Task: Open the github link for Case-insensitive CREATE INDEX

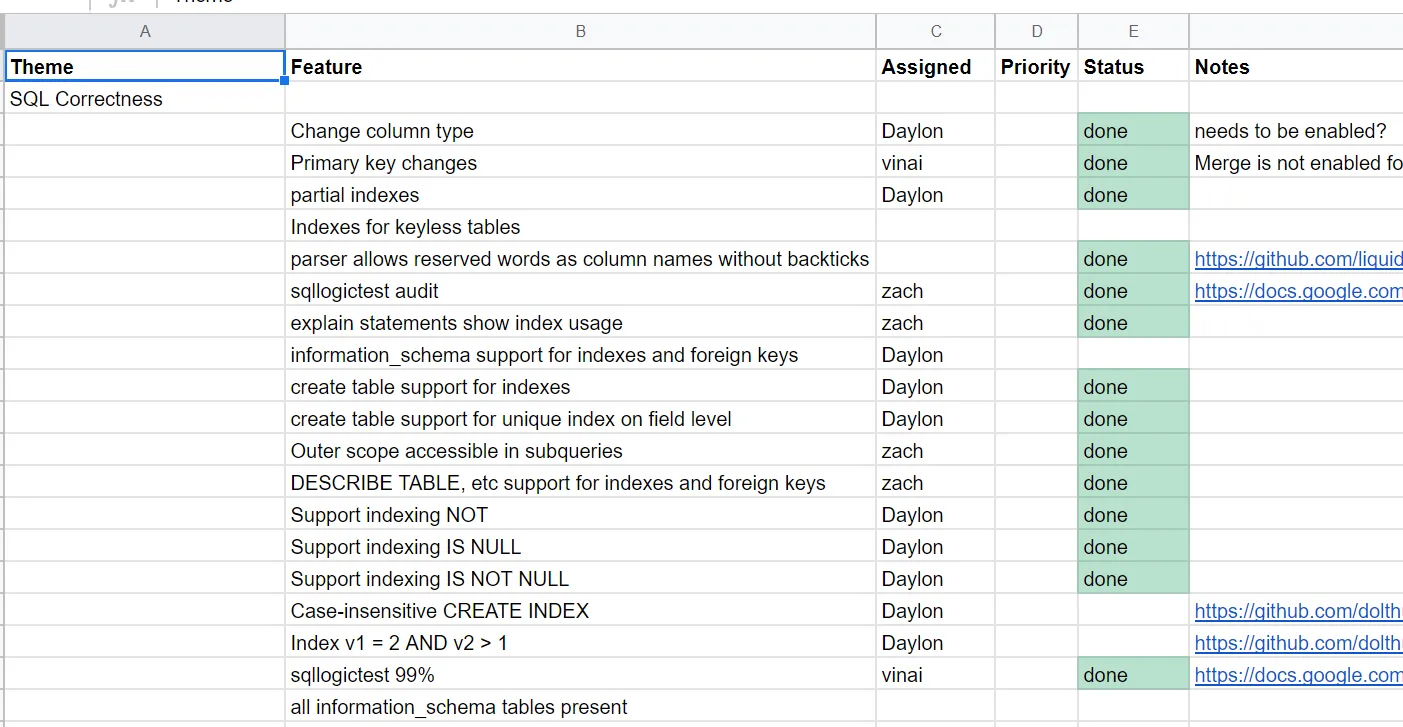Action: (x=1297, y=610)
